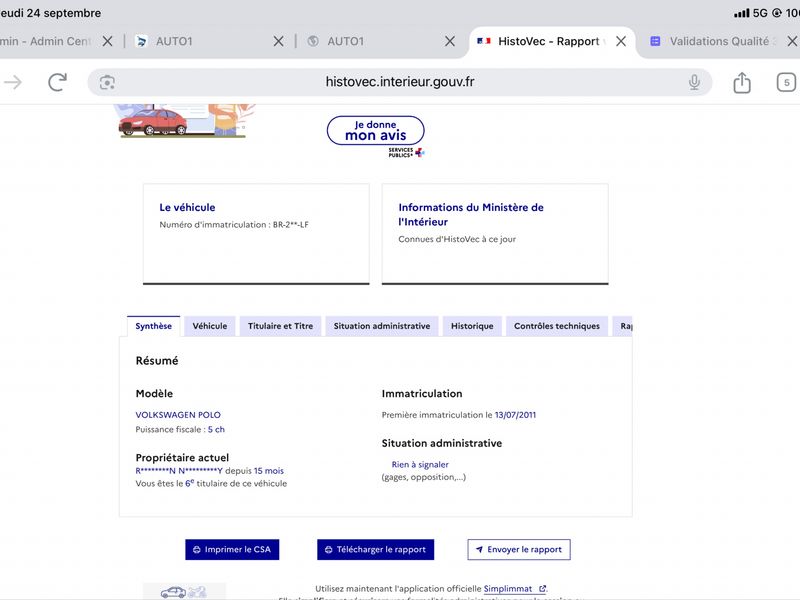Open the Véhicule report tab
This screenshot has width=800, height=600.
click(210, 326)
